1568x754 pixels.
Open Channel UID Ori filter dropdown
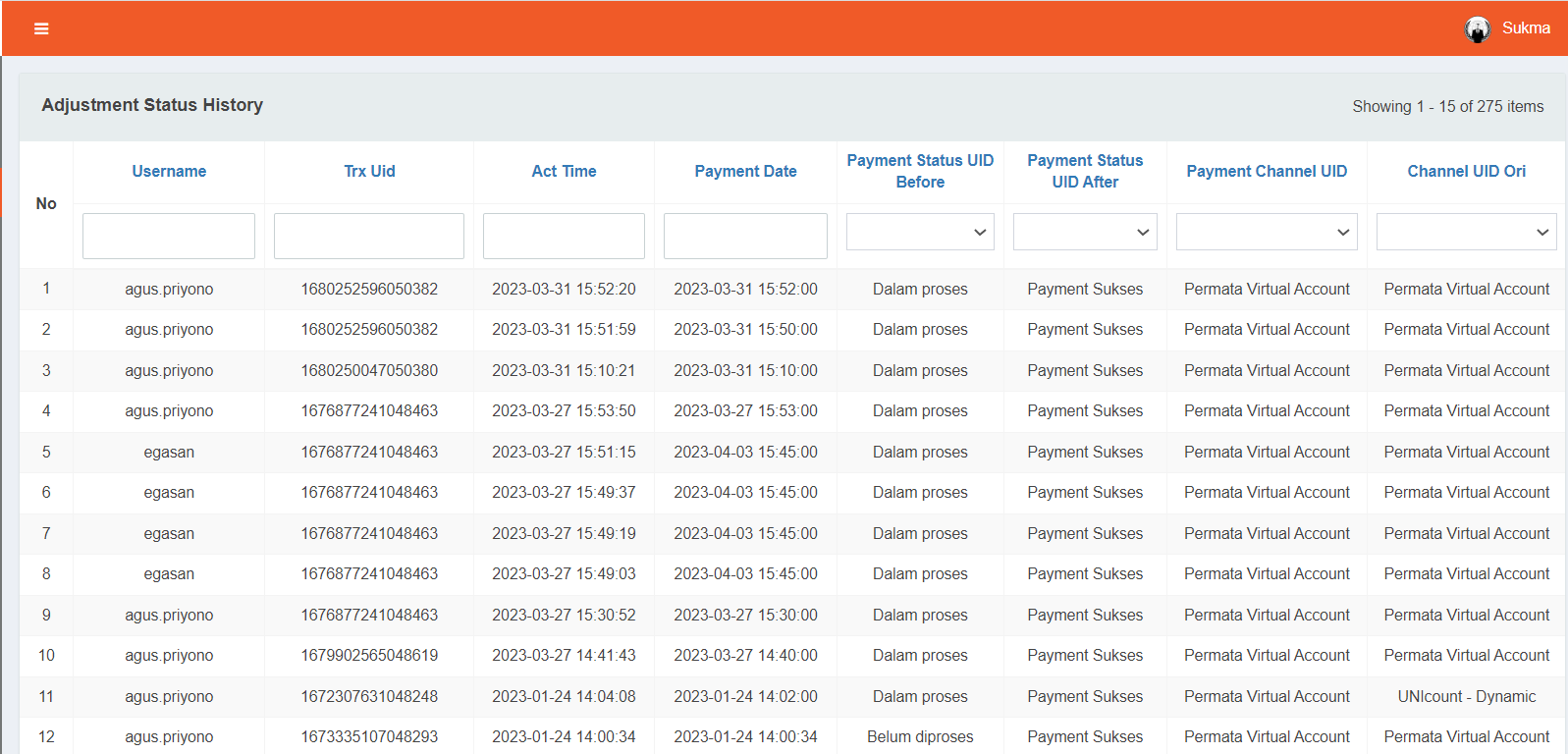[x=1466, y=233]
